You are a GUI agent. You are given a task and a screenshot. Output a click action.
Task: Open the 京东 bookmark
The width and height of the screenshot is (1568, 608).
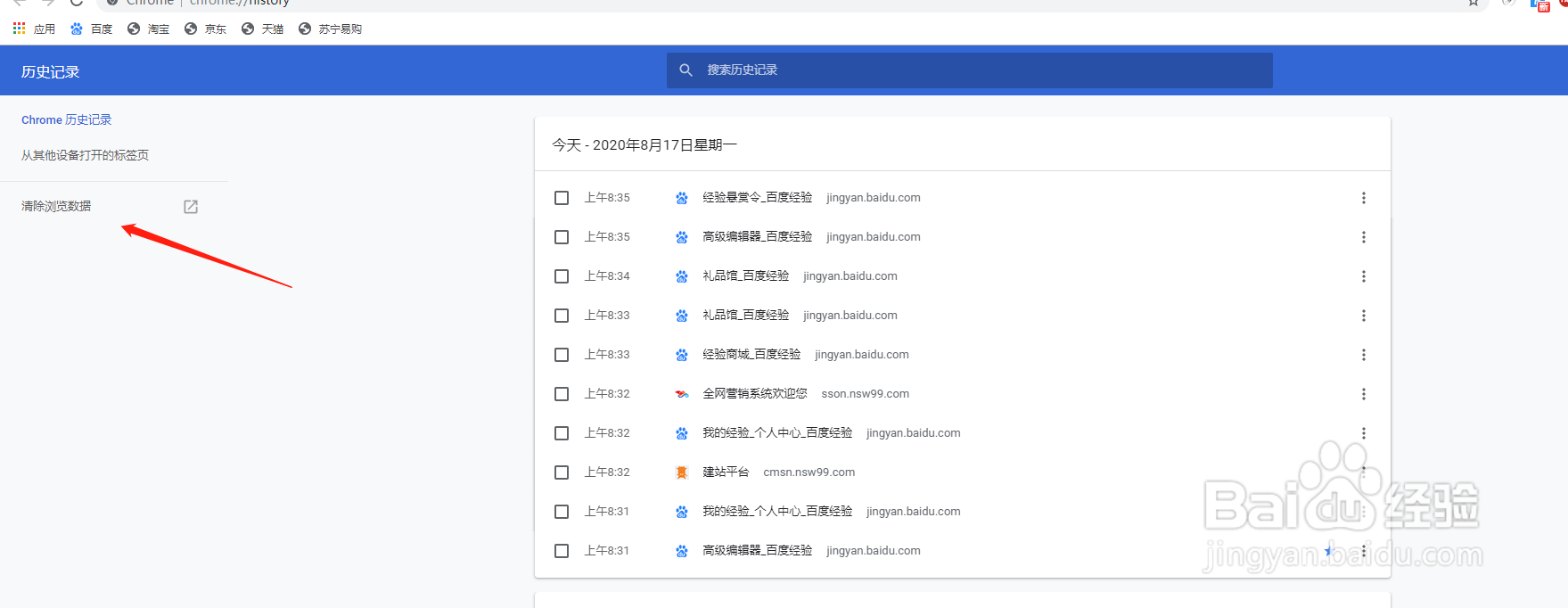[x=205, y=29]
